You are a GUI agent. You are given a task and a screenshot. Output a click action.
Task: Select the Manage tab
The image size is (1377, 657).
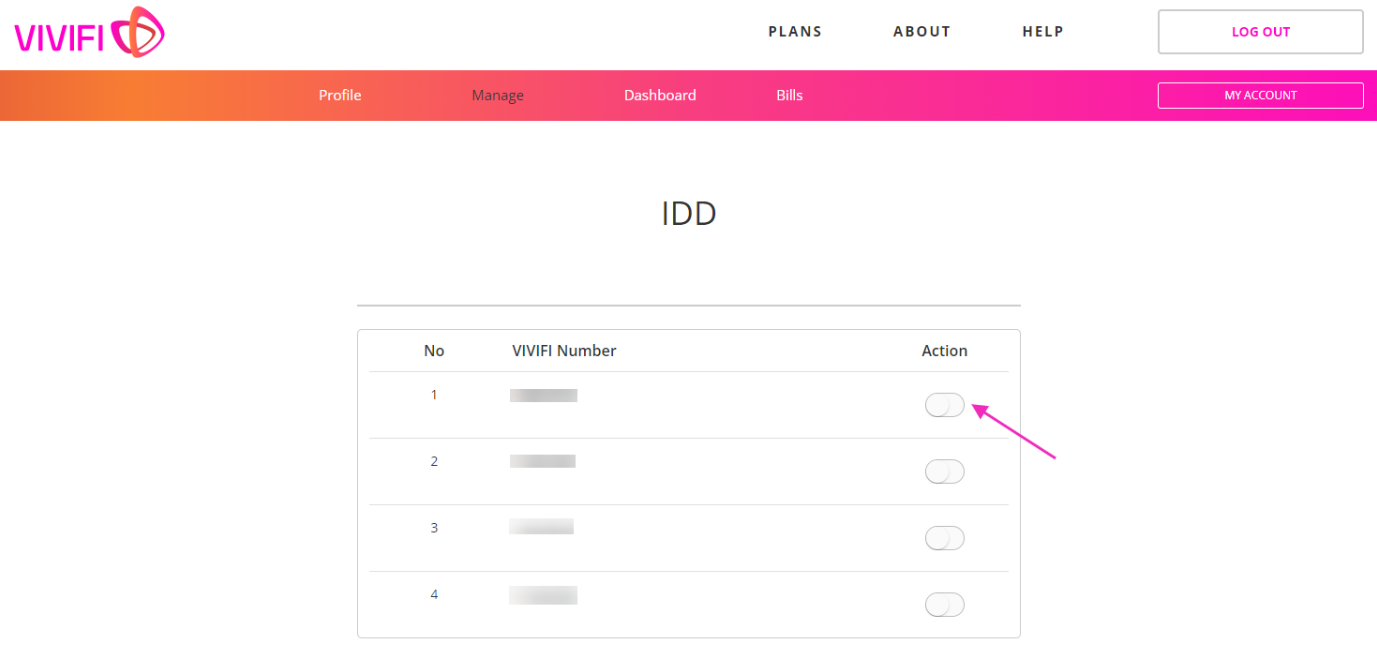point(498,96)
